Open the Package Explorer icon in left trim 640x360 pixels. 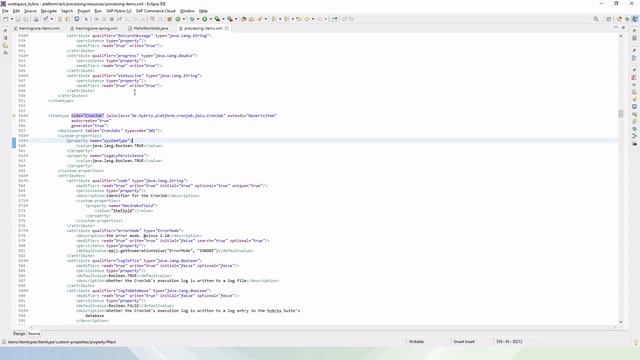tap(5, 38)
